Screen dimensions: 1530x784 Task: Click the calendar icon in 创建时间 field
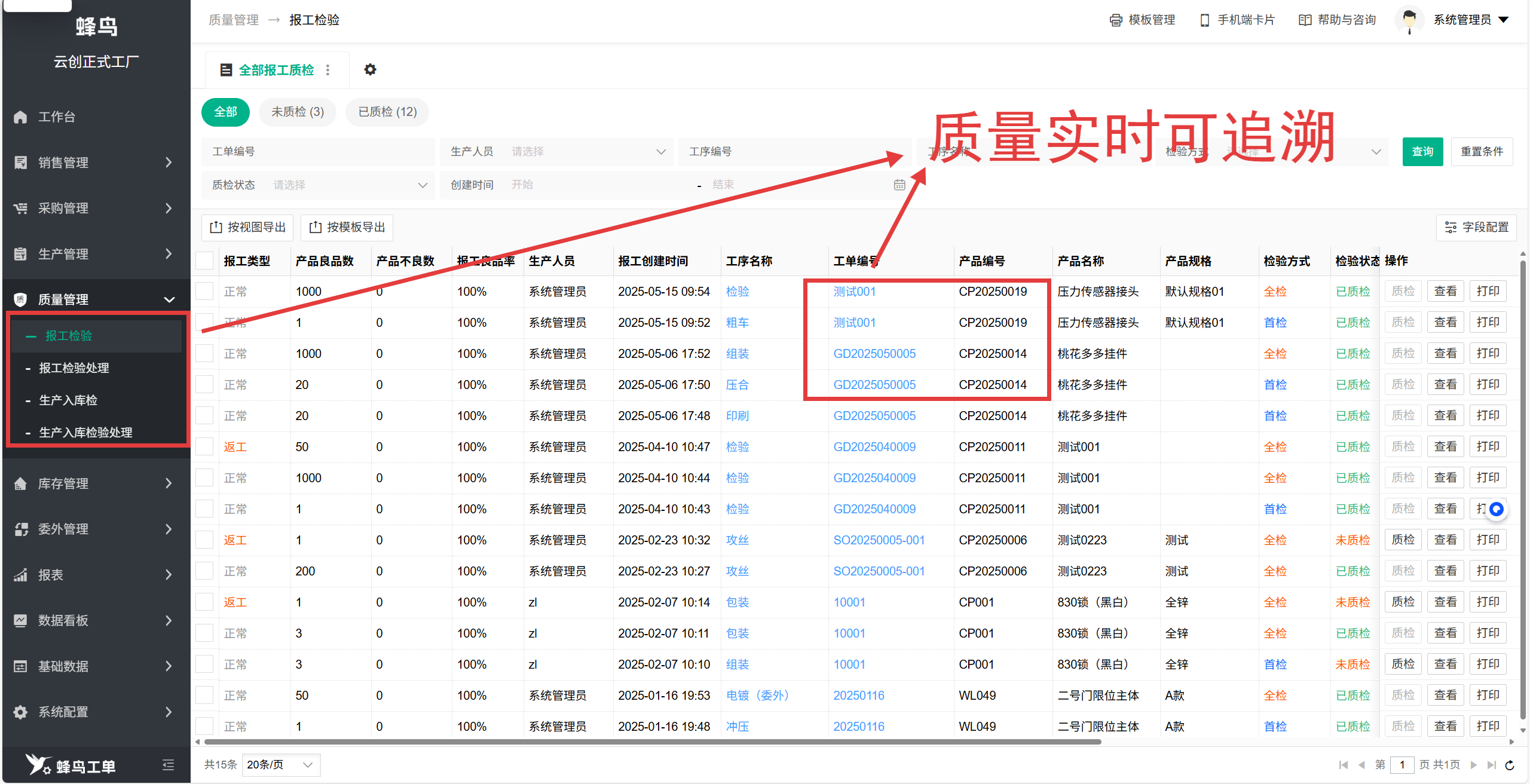(899, 185)
